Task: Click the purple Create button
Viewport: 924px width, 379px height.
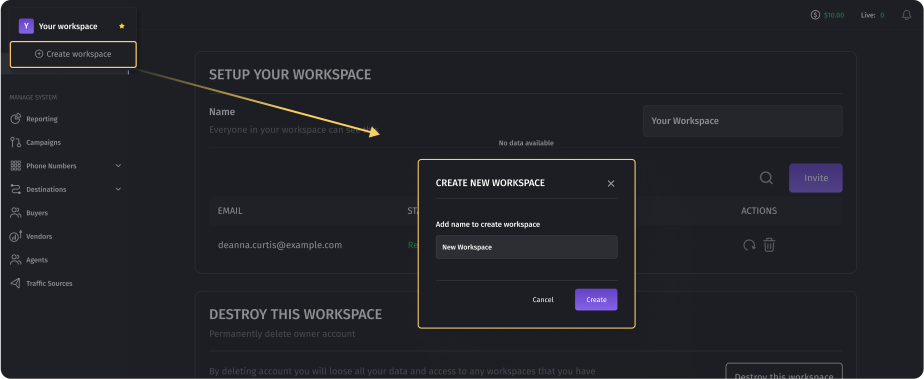Action: (x=596, y=299)
